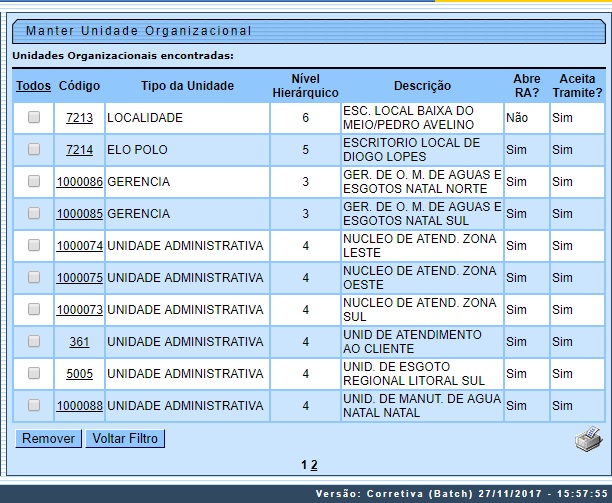Screen dimensions: 612x503
Task: Open unit code 361 link
Action: pyautogui.click(x=80, y=342)
